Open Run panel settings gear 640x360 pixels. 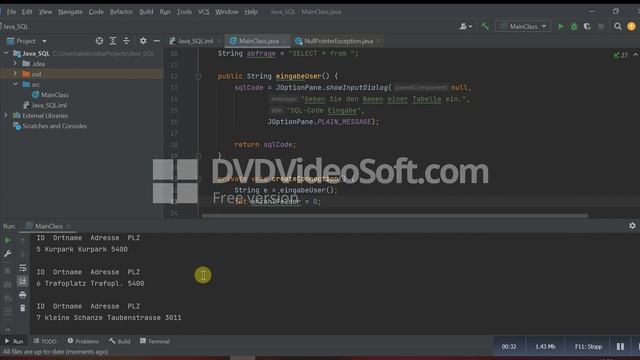[632, 226]
